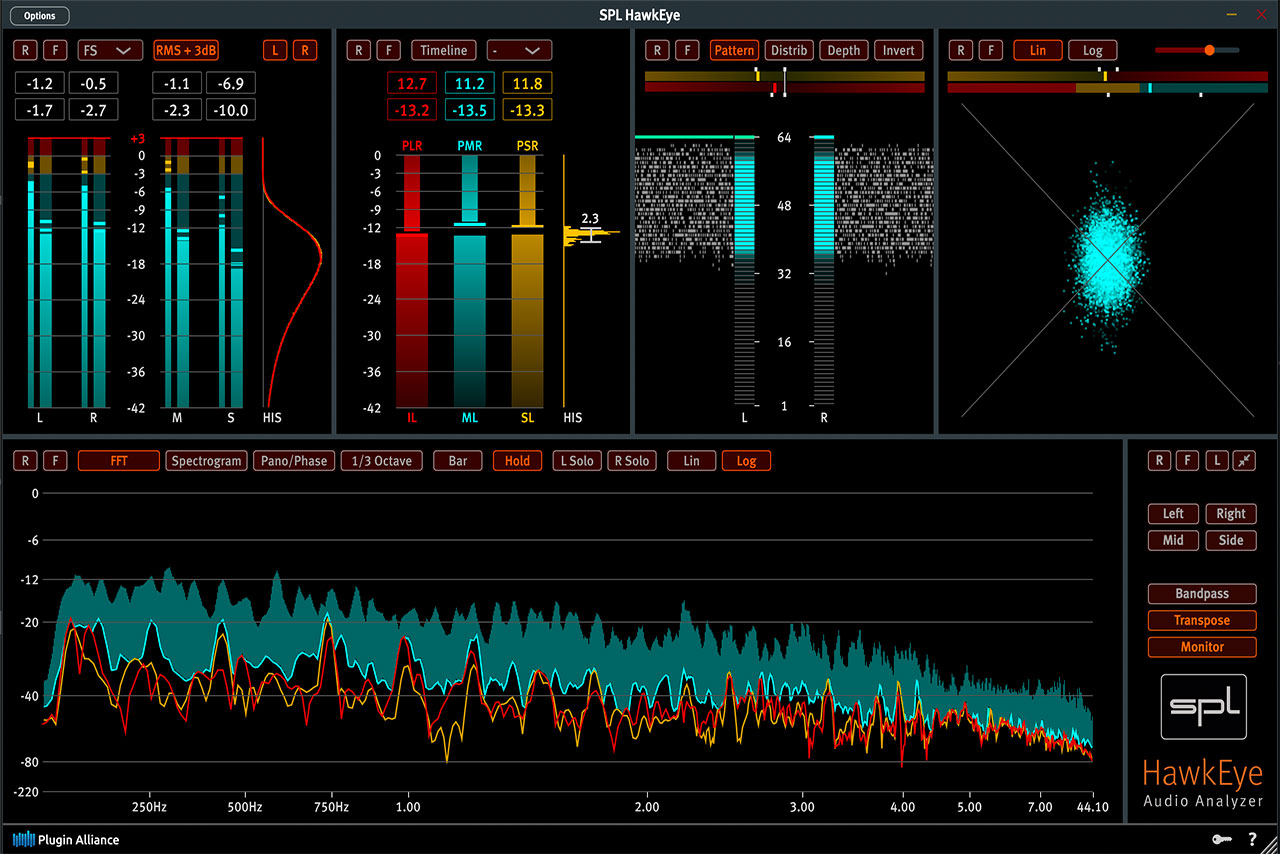
Task: Open the dash dropdown next to Timeline
Action: (518, 50)
